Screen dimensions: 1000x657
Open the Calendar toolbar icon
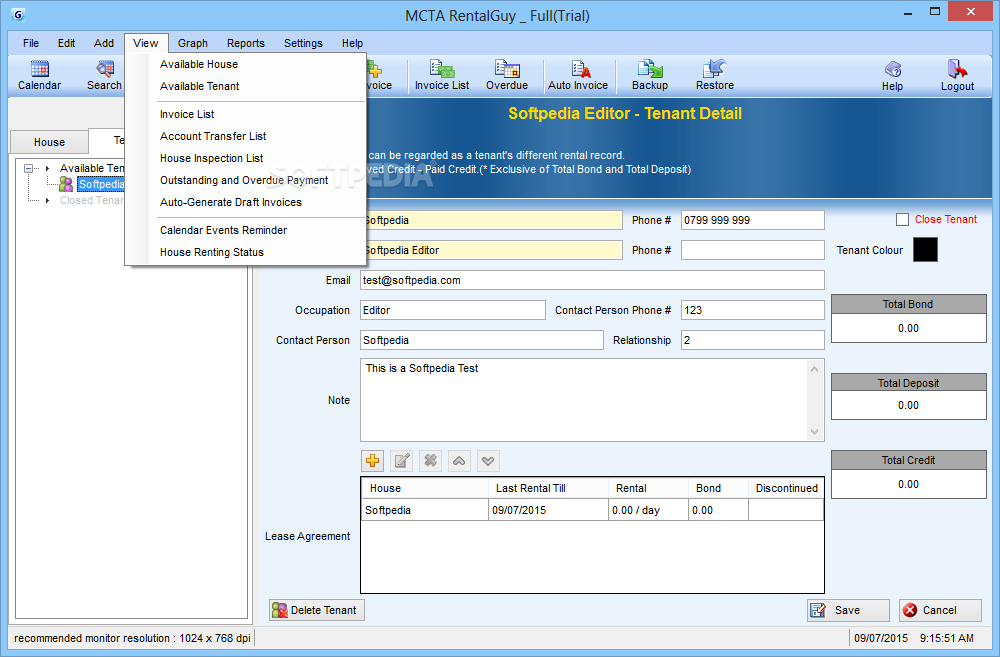click(x=40, y=75)
